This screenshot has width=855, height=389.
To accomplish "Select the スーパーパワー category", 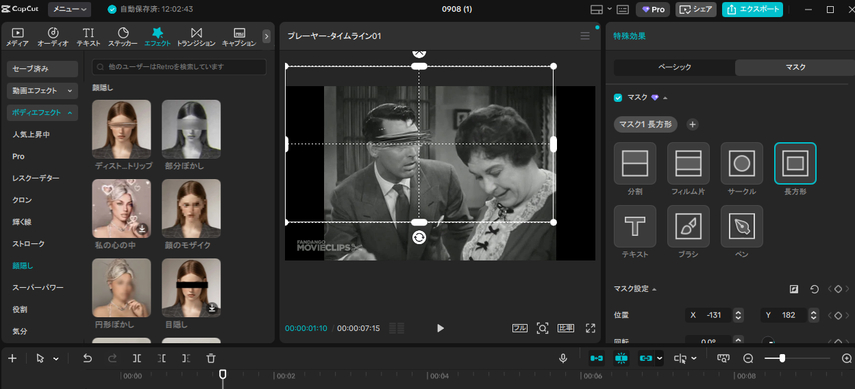I will click(38, 288).
